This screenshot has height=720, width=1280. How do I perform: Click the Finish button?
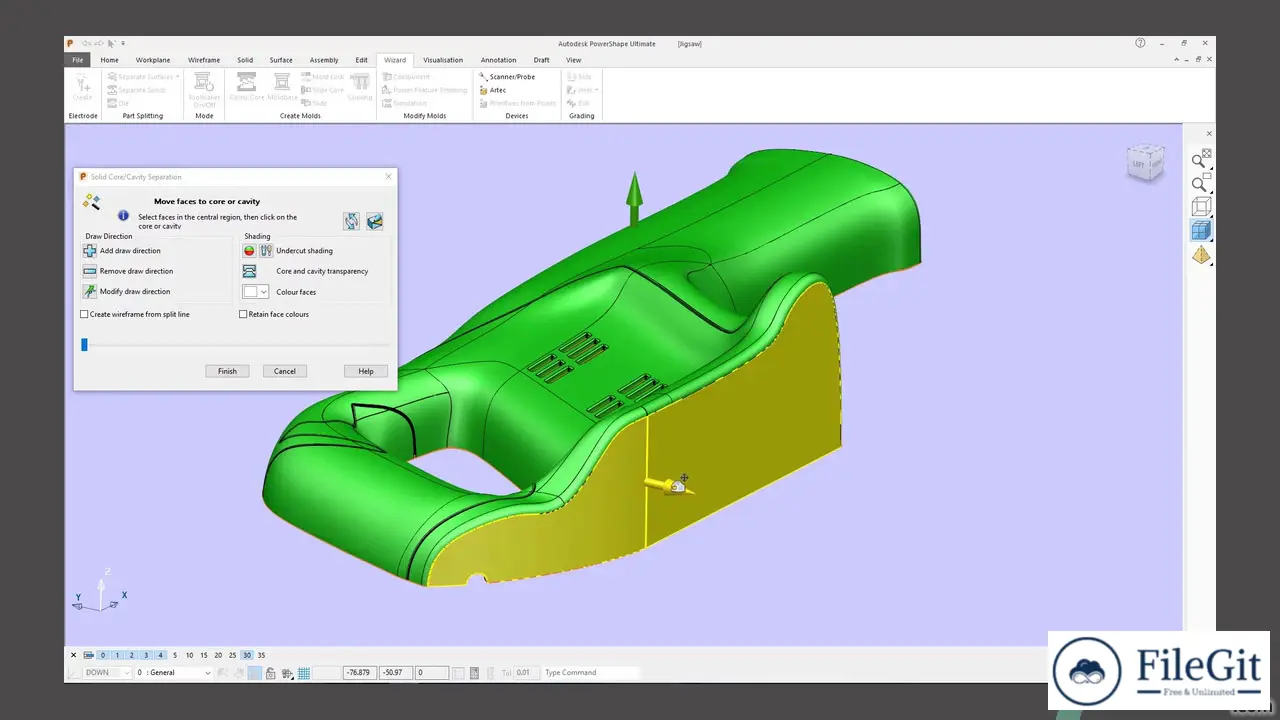[x=228, y=371]
